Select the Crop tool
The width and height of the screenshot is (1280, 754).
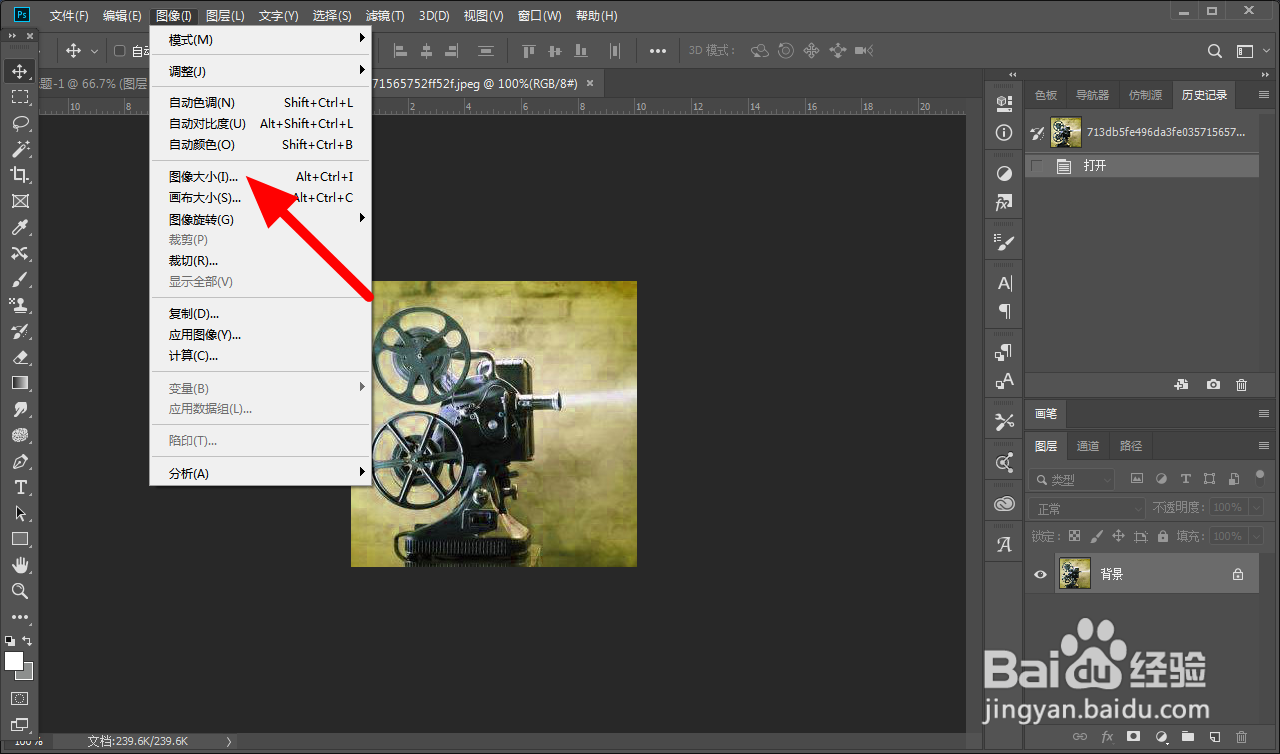pyautogui.click(x=20, y=175)
